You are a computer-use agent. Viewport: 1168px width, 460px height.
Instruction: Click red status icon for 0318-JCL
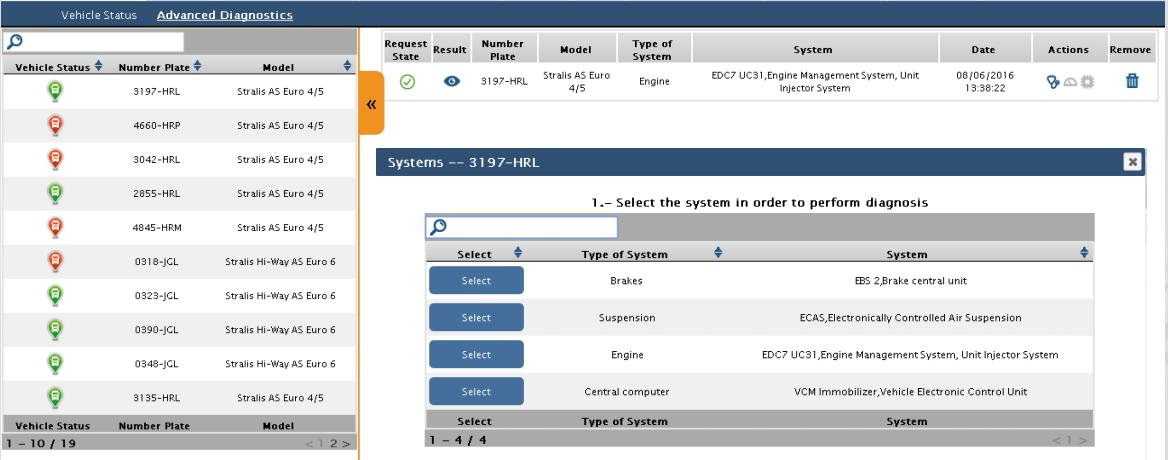(55, 262)
